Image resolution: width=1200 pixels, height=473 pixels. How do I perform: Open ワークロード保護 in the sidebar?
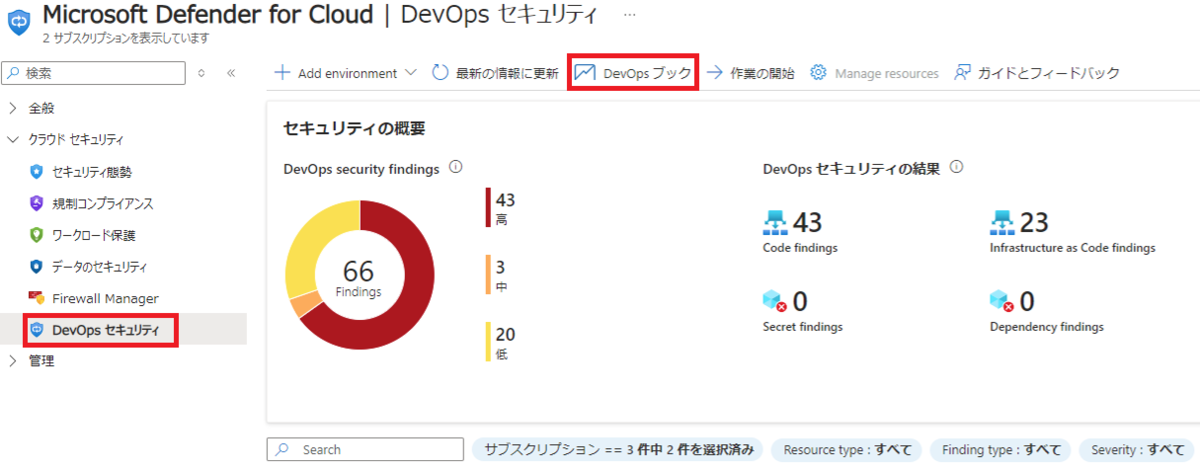point(93,235)
